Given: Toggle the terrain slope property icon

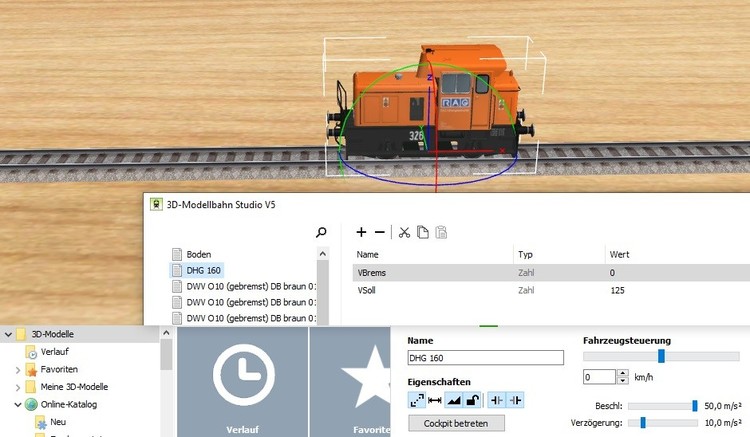Looking at the screenshot, I should pos(453,400).
